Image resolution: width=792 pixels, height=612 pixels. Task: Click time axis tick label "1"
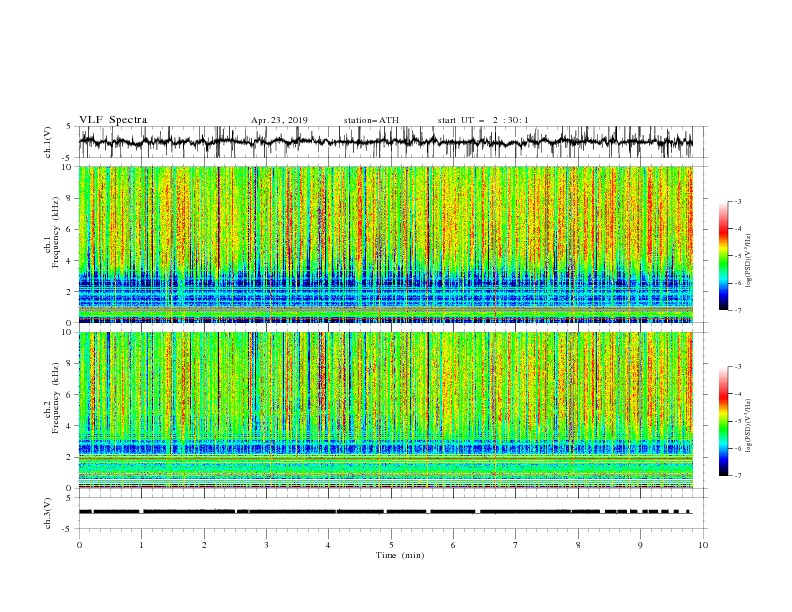tap(141, 545)
